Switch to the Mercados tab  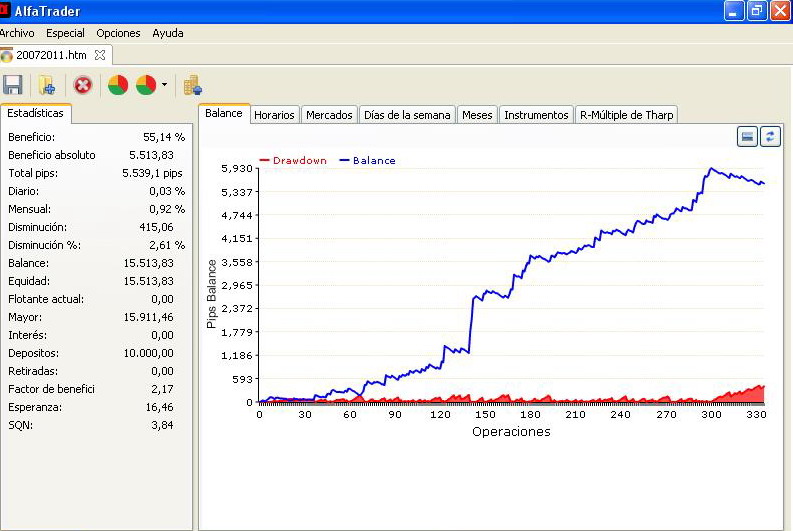[x=329, y=115]
